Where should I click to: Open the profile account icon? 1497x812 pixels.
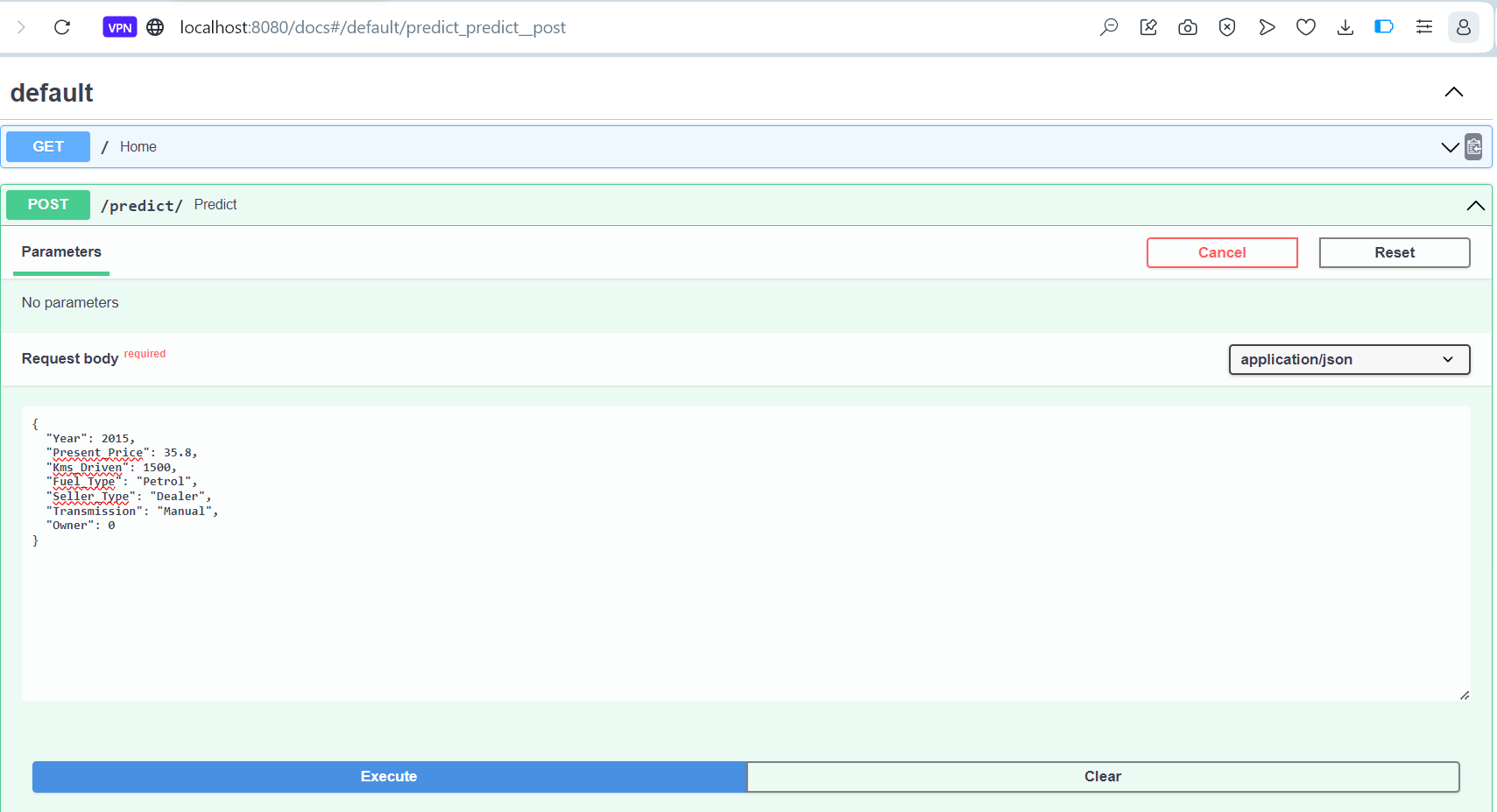(1464, 27)
